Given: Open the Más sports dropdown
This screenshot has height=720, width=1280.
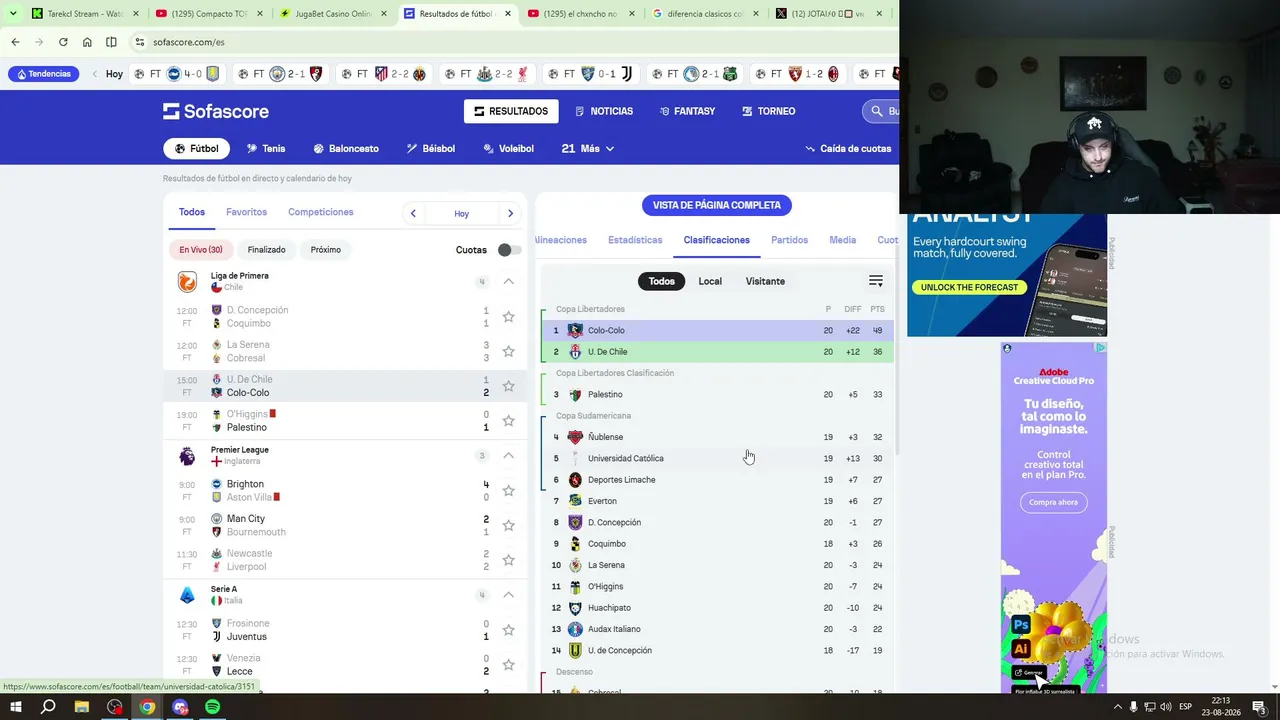Looking at the screenshot, I should 588,149.
